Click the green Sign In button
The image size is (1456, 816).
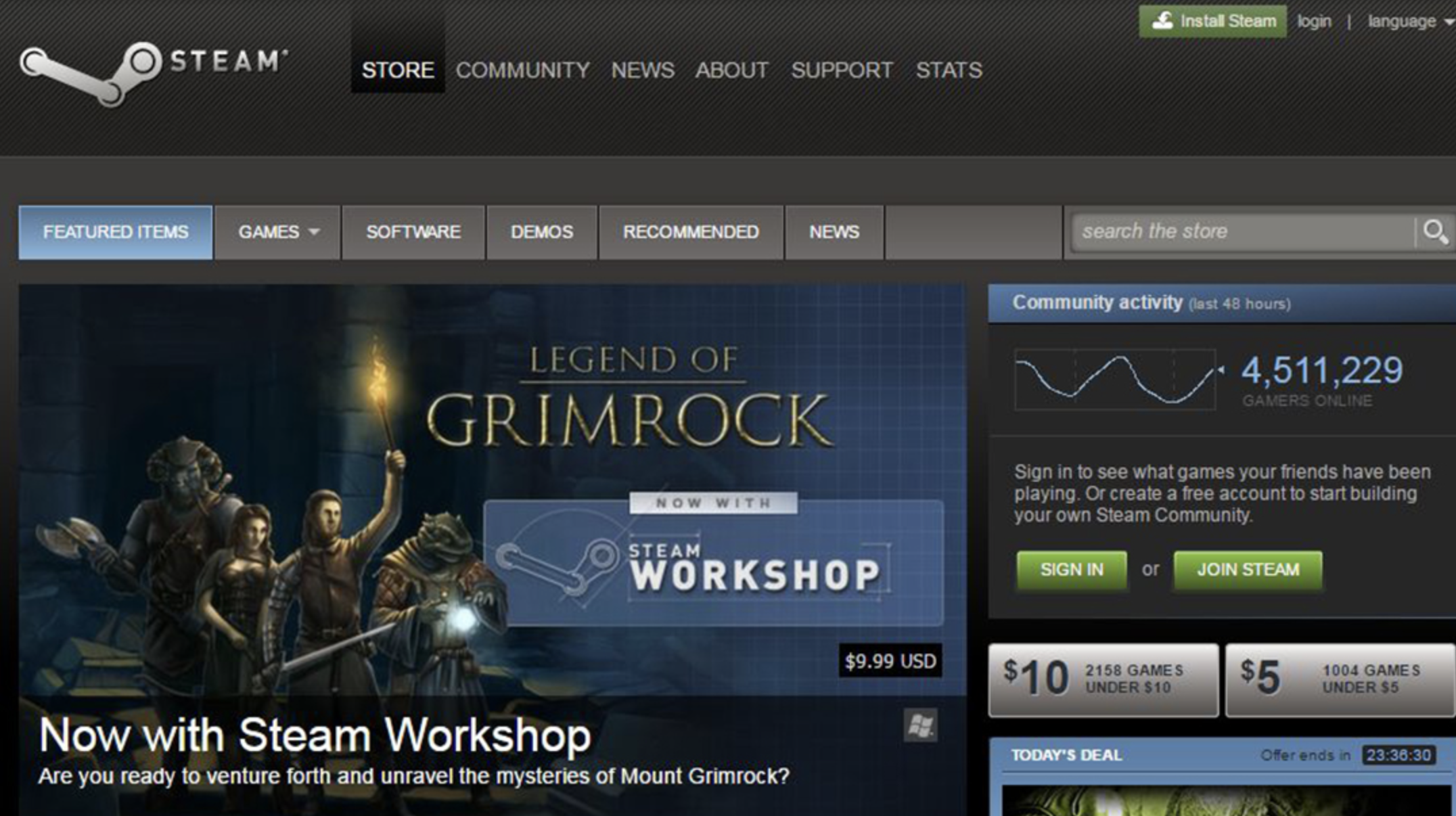point(1072,570)
